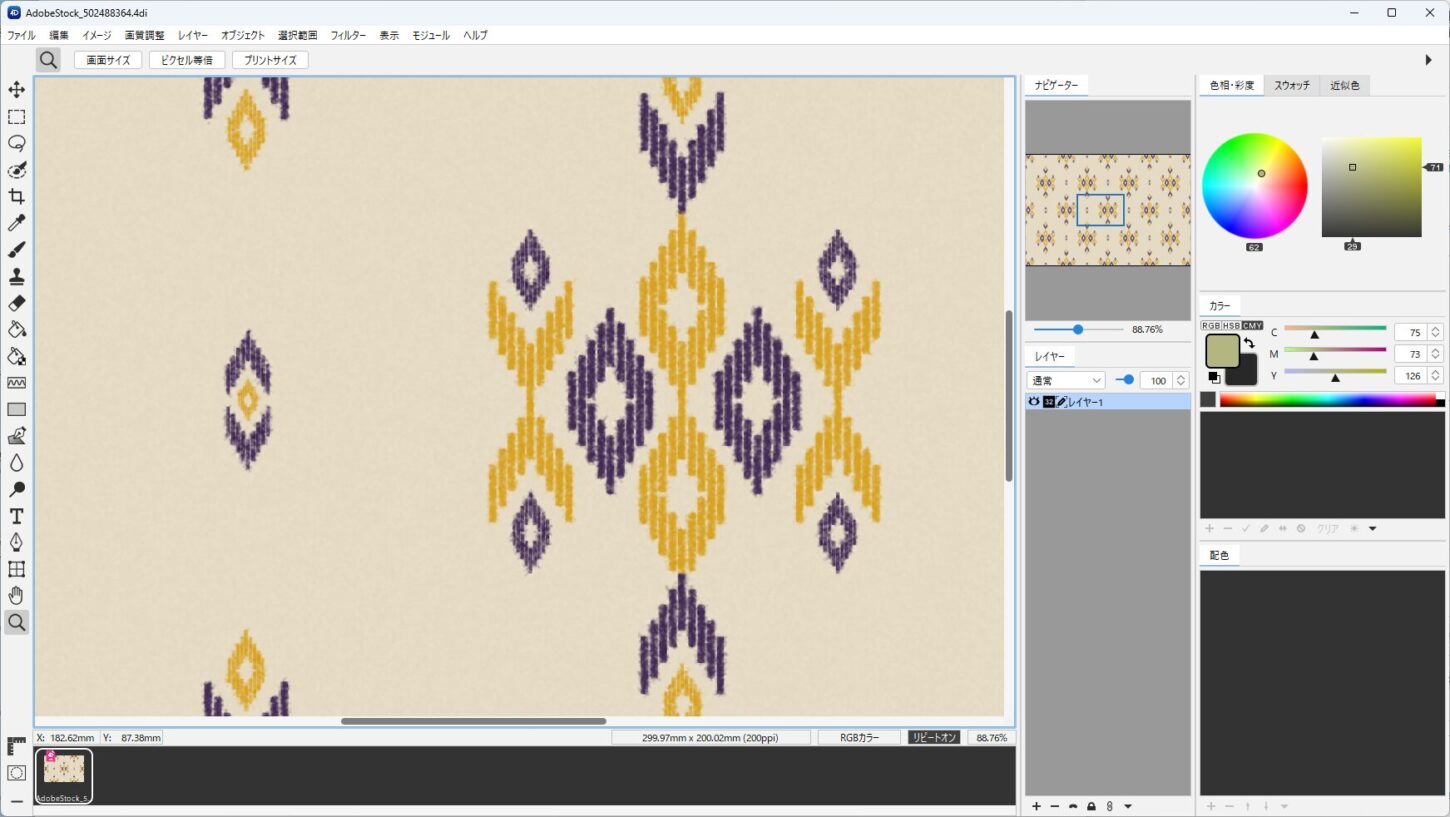Toggle the リピートオン repeat mode
Viewport: 1450px width, 817px height.
point(934,737)
